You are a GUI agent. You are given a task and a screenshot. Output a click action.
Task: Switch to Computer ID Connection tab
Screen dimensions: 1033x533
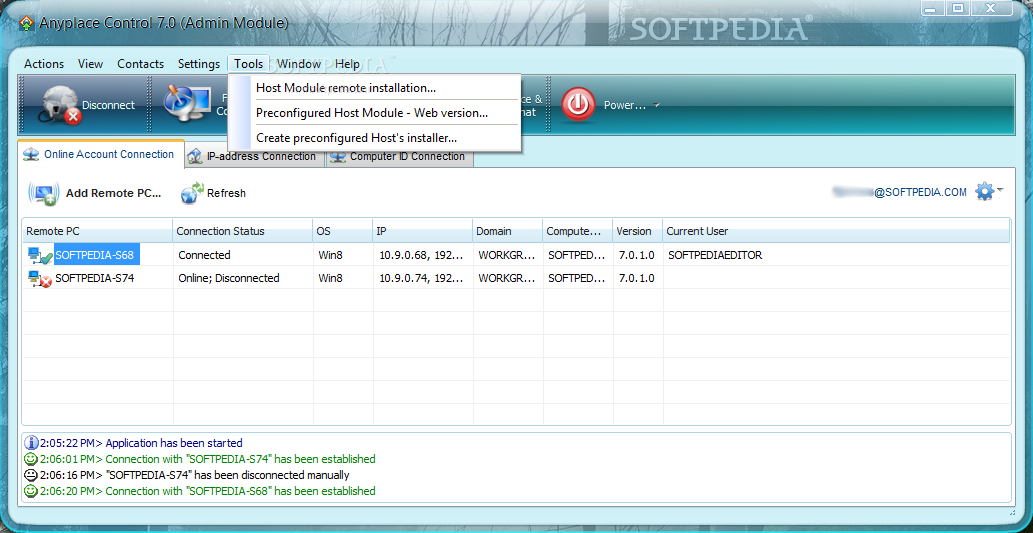[399, 157]
